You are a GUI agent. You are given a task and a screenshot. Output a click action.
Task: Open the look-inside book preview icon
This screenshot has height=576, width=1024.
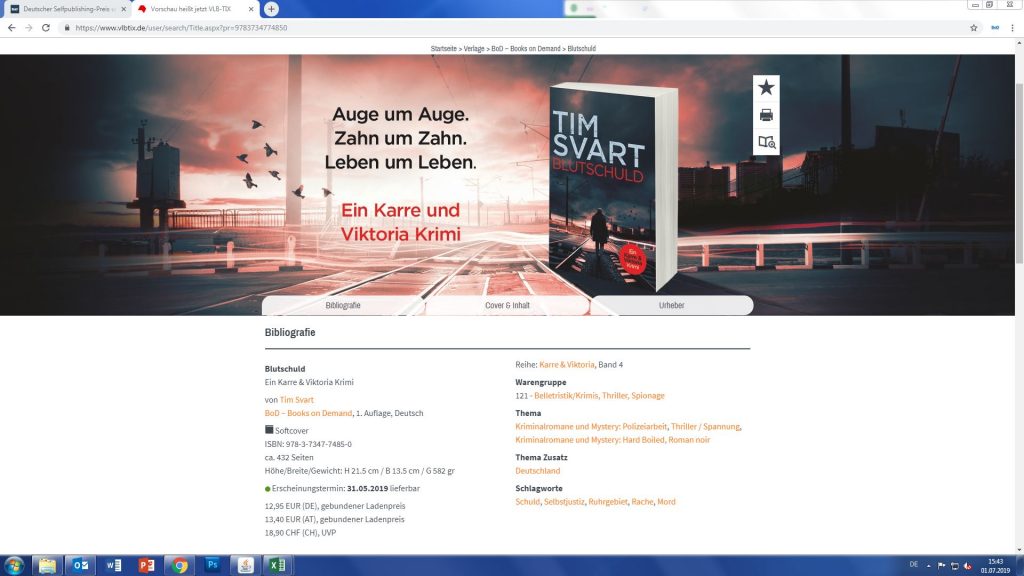pyautogui.click(x=767, y=142)
